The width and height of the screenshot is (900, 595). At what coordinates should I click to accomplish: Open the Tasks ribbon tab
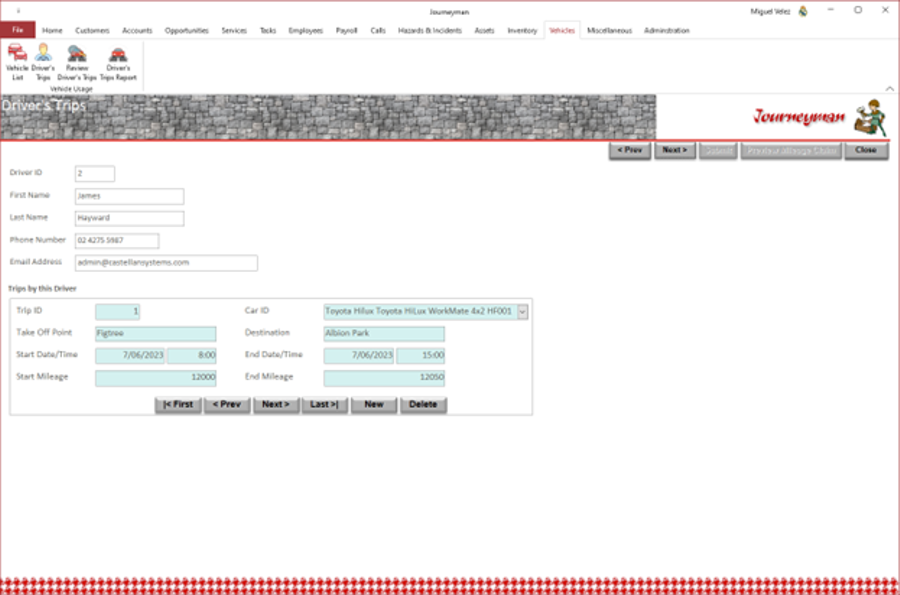[268, 30]
